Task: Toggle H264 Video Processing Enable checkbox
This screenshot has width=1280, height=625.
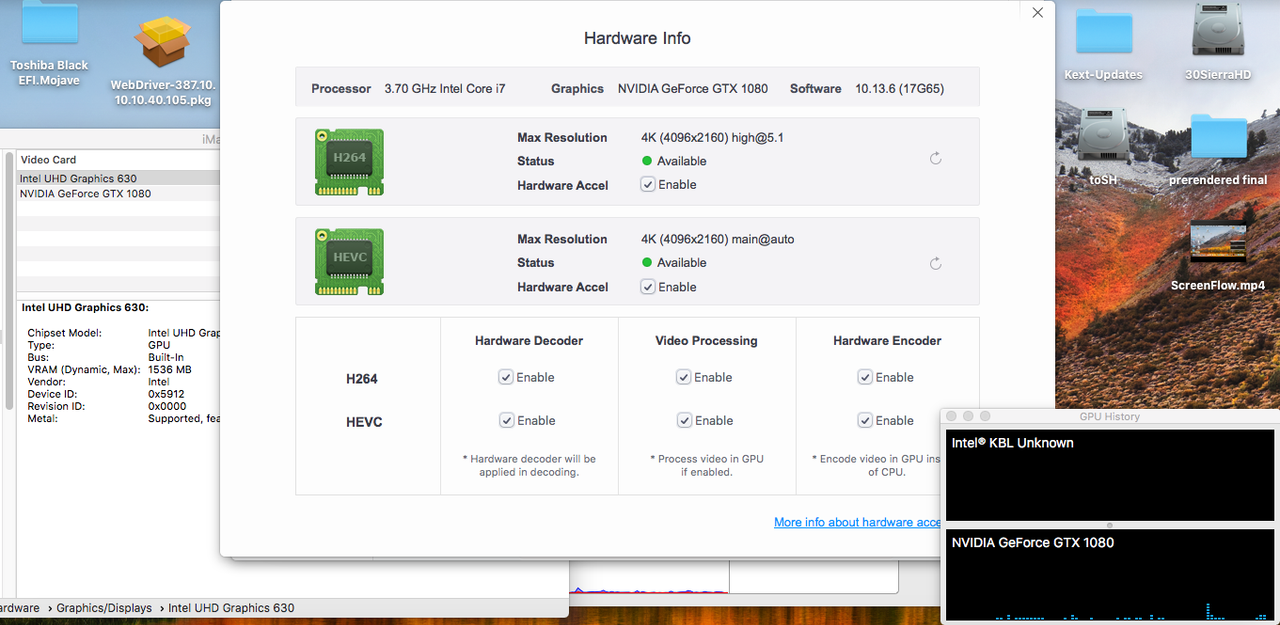Action: coord(684,377)
